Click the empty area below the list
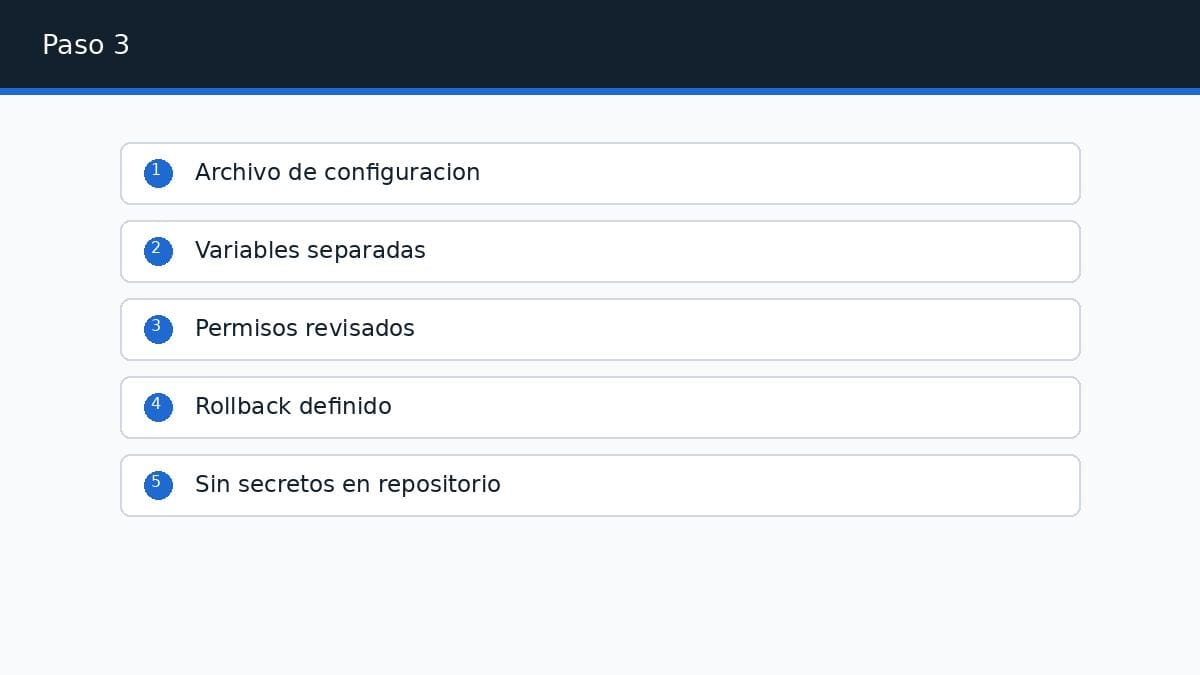The image size is (1200, 675). coord(600,595)
